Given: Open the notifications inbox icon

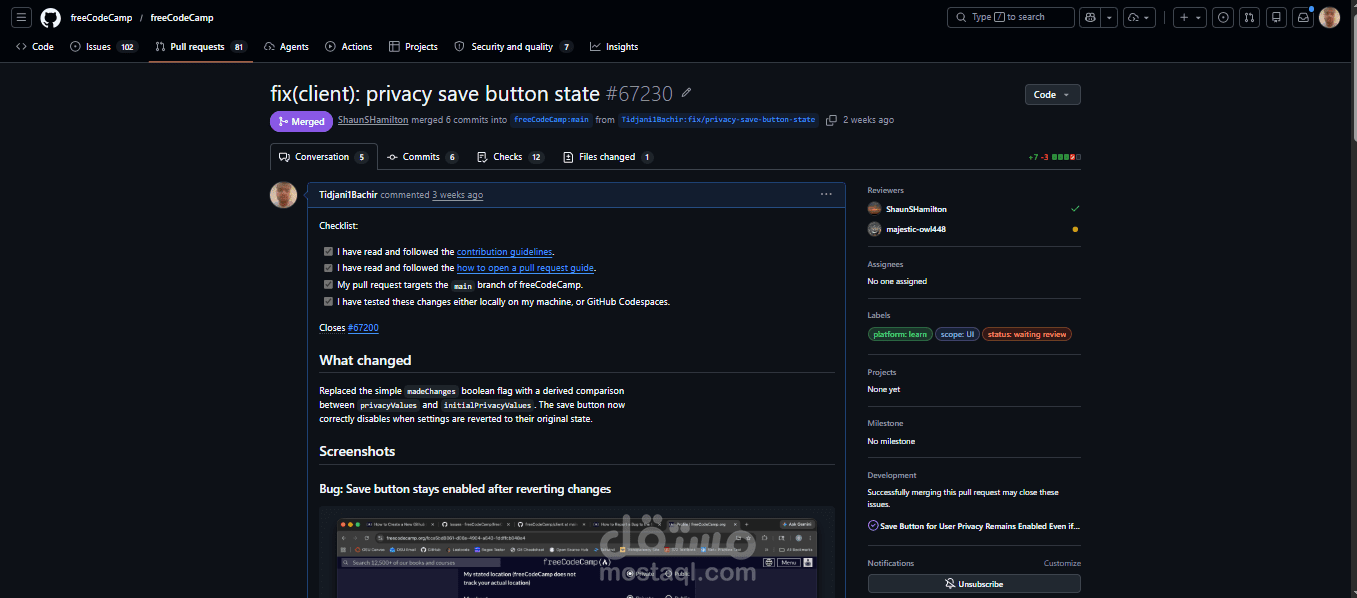Looking at the screenshot, I should coord(1303,17).
